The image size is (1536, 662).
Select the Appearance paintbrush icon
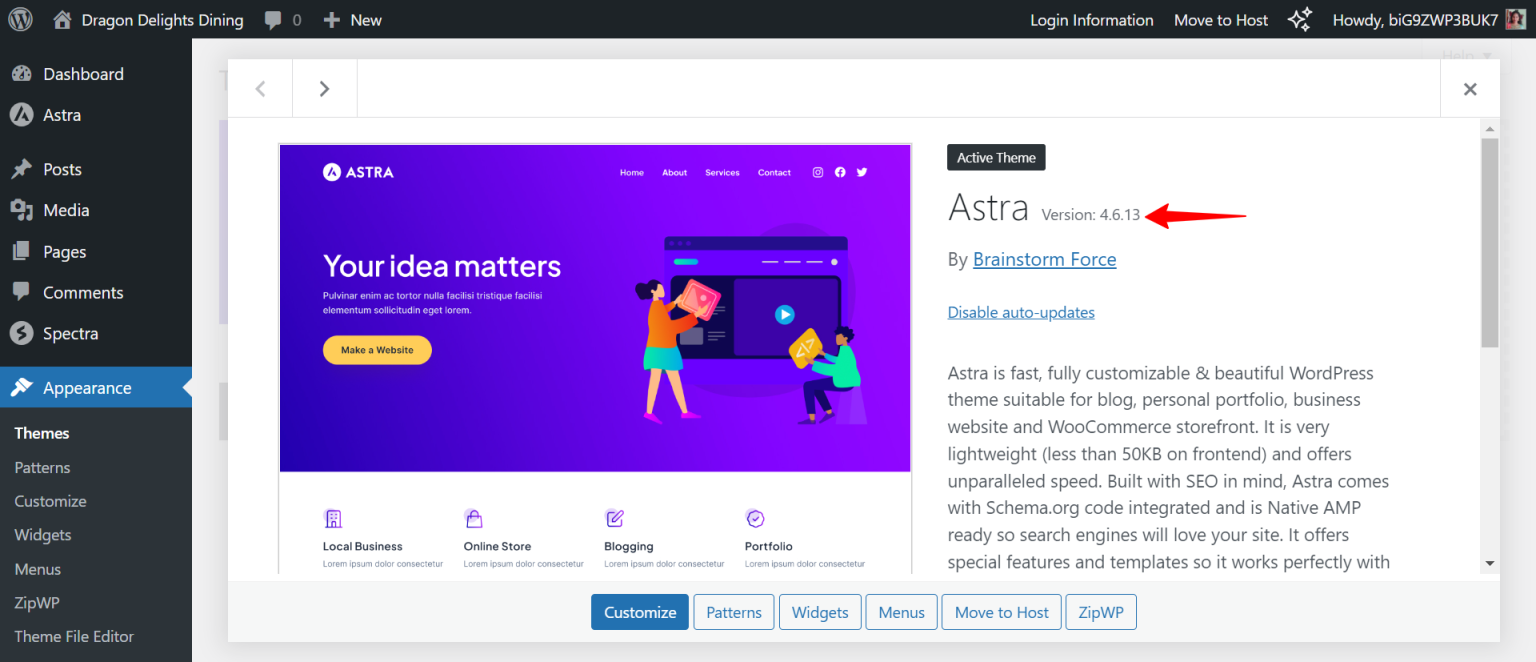(x=22, y=387)
